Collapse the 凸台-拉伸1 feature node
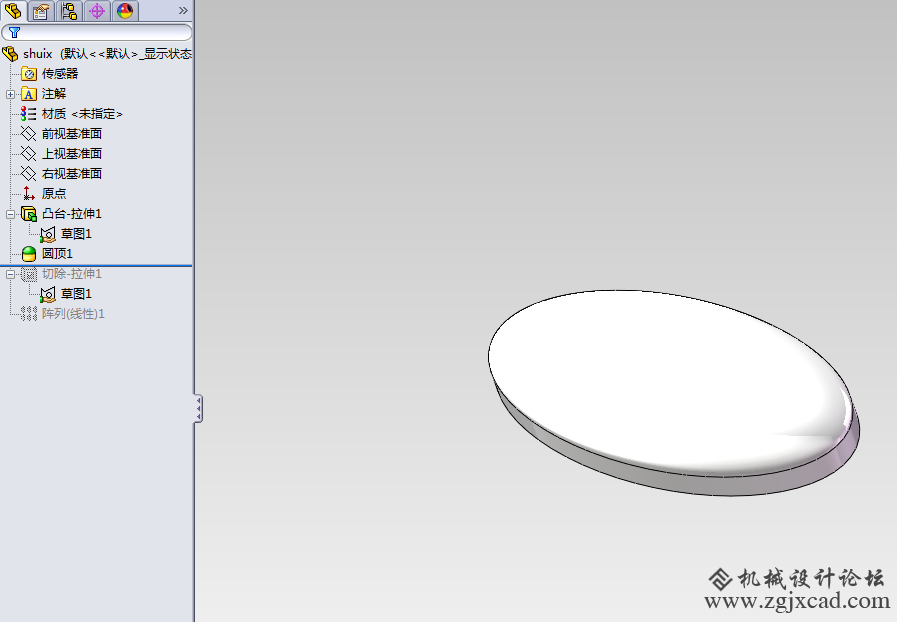 (x=10, y=215)
